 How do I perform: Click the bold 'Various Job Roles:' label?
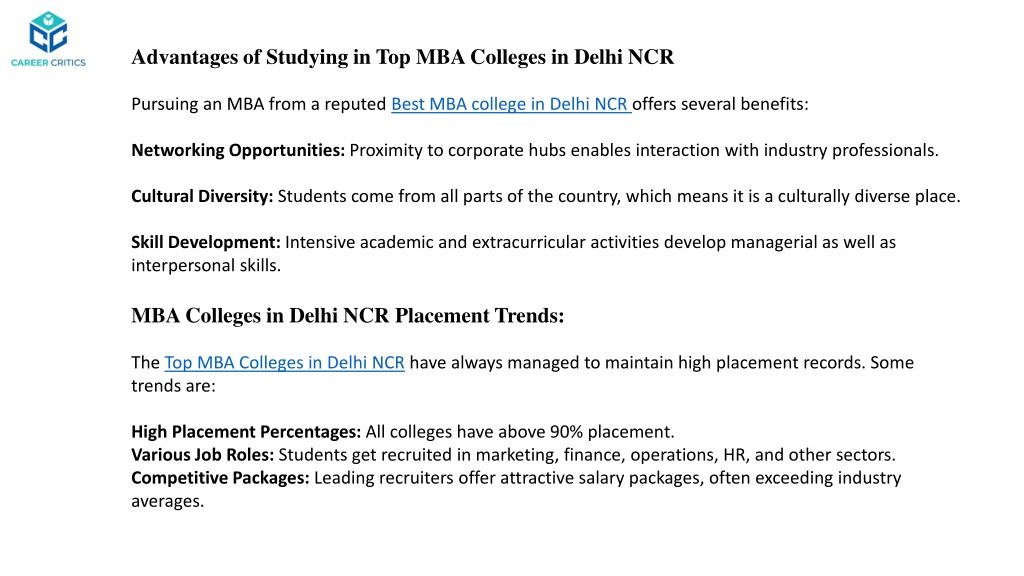point(202,455)
